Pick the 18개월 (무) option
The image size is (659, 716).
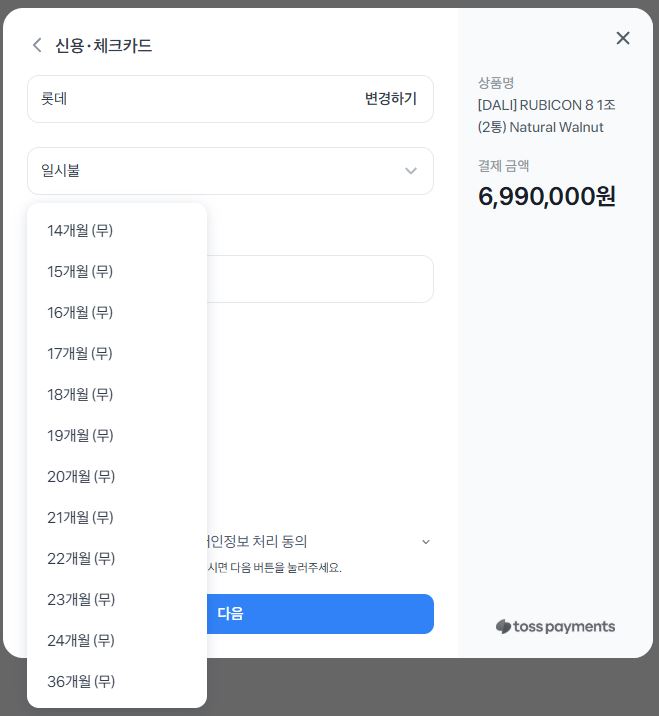tap(81, 395)
